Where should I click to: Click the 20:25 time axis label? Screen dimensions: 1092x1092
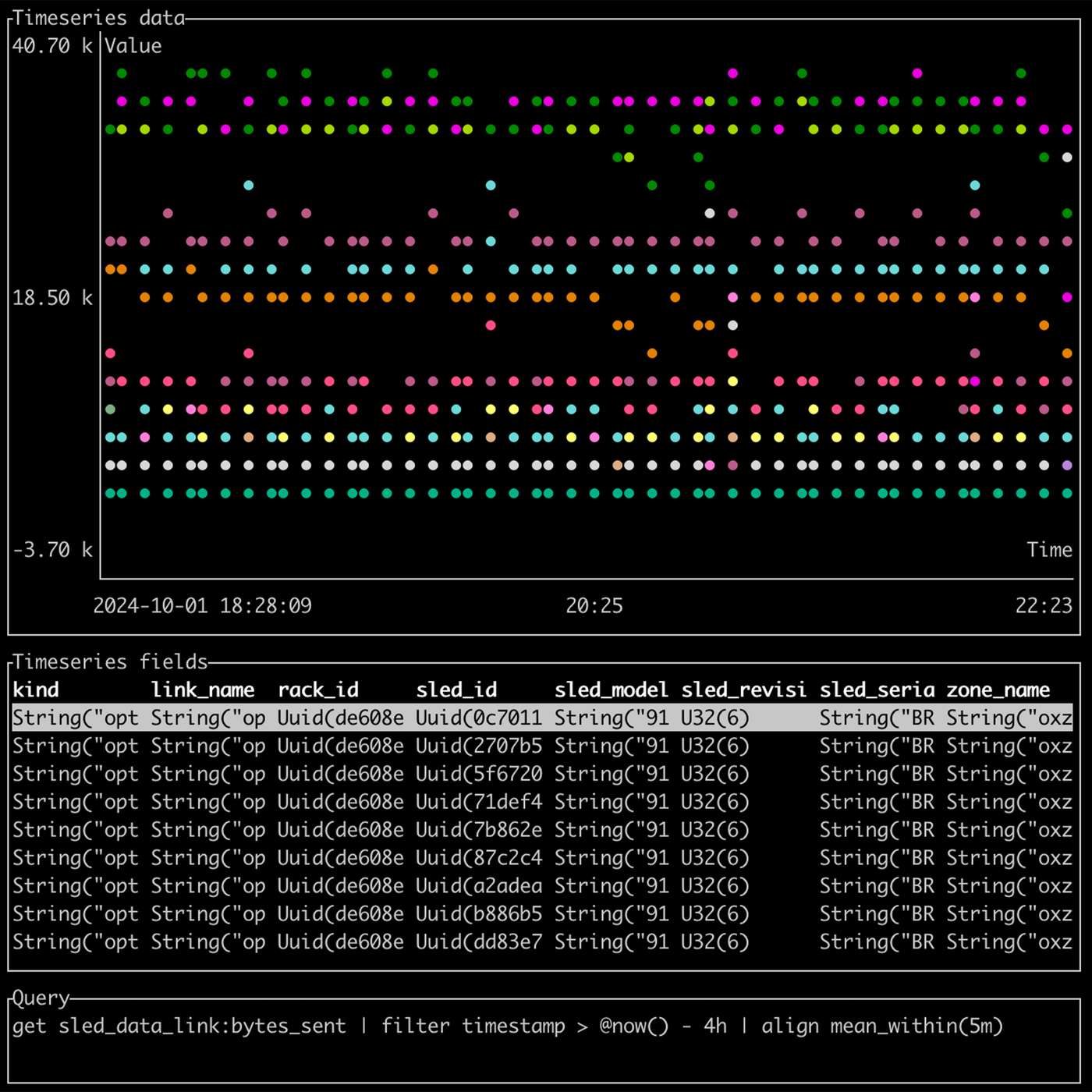594,605
